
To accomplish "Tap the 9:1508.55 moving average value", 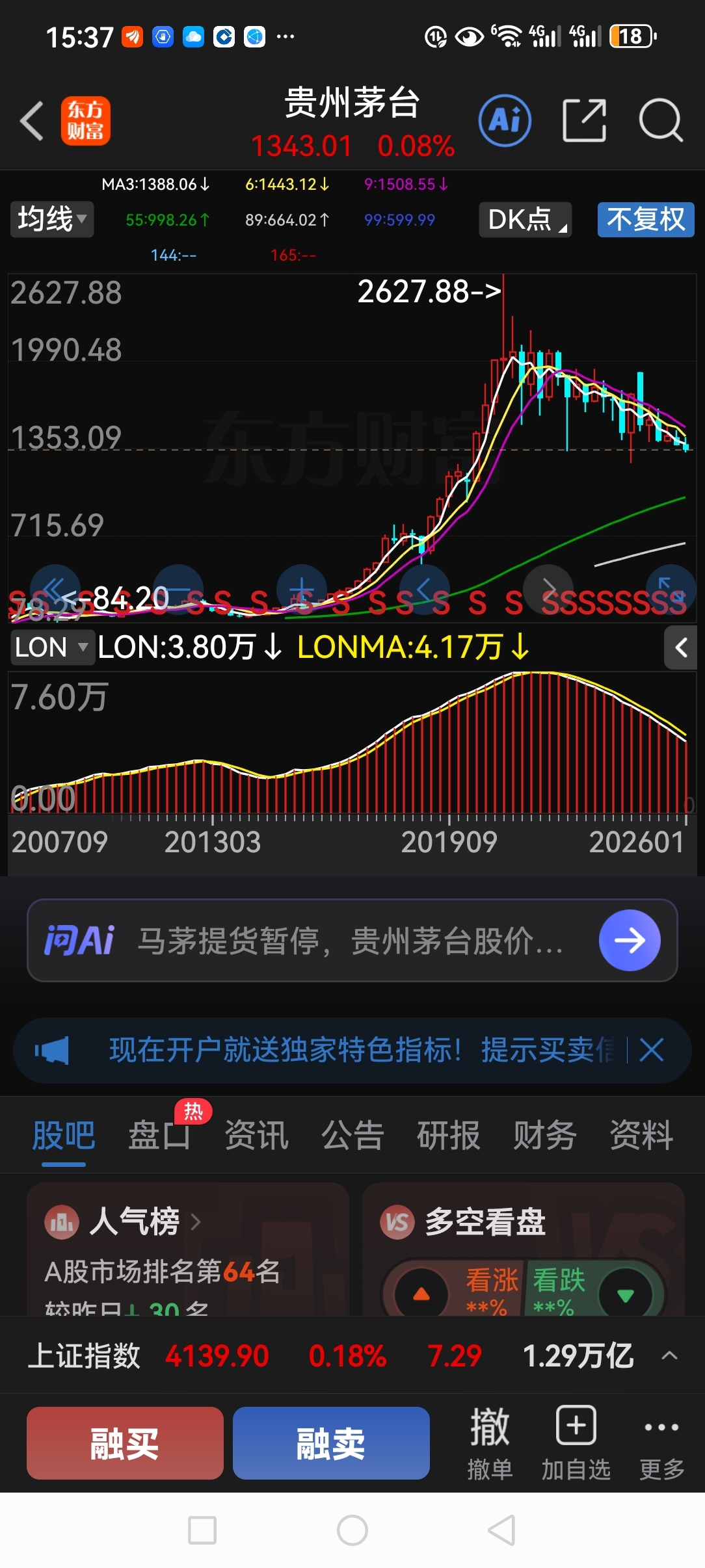I will pos(406,185).
